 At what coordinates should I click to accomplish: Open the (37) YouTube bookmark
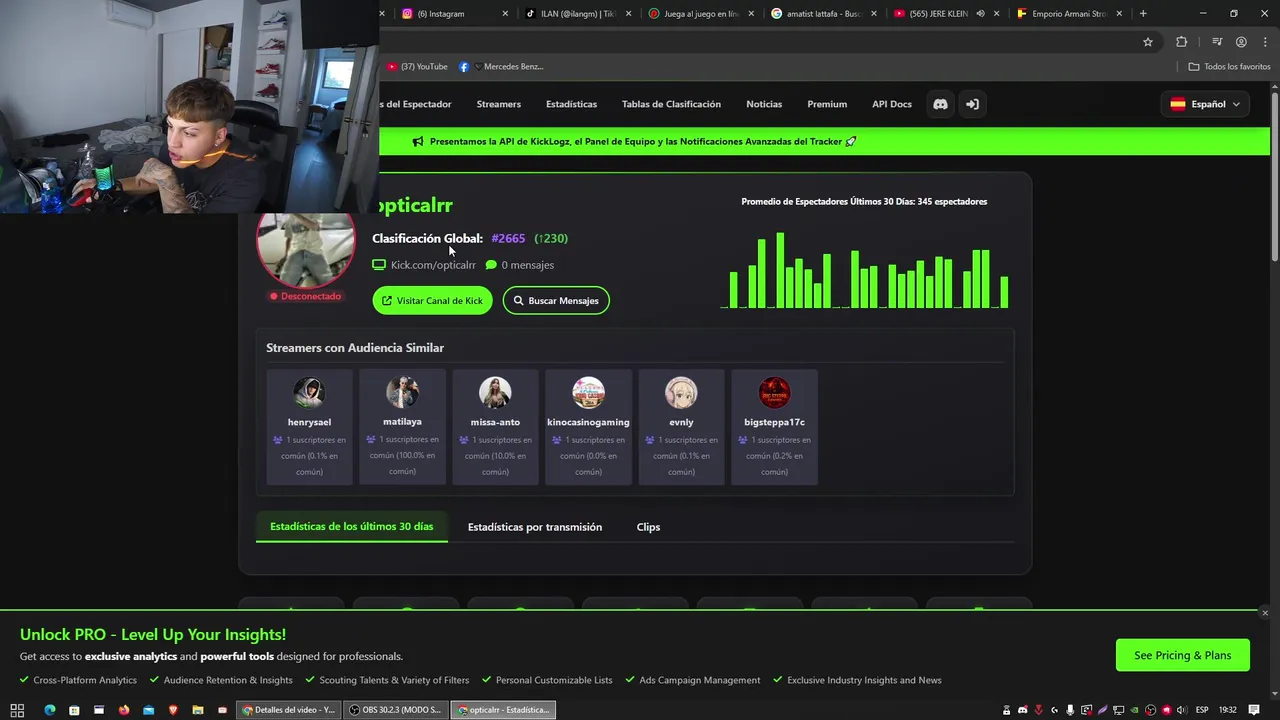[x=417, y=66]
